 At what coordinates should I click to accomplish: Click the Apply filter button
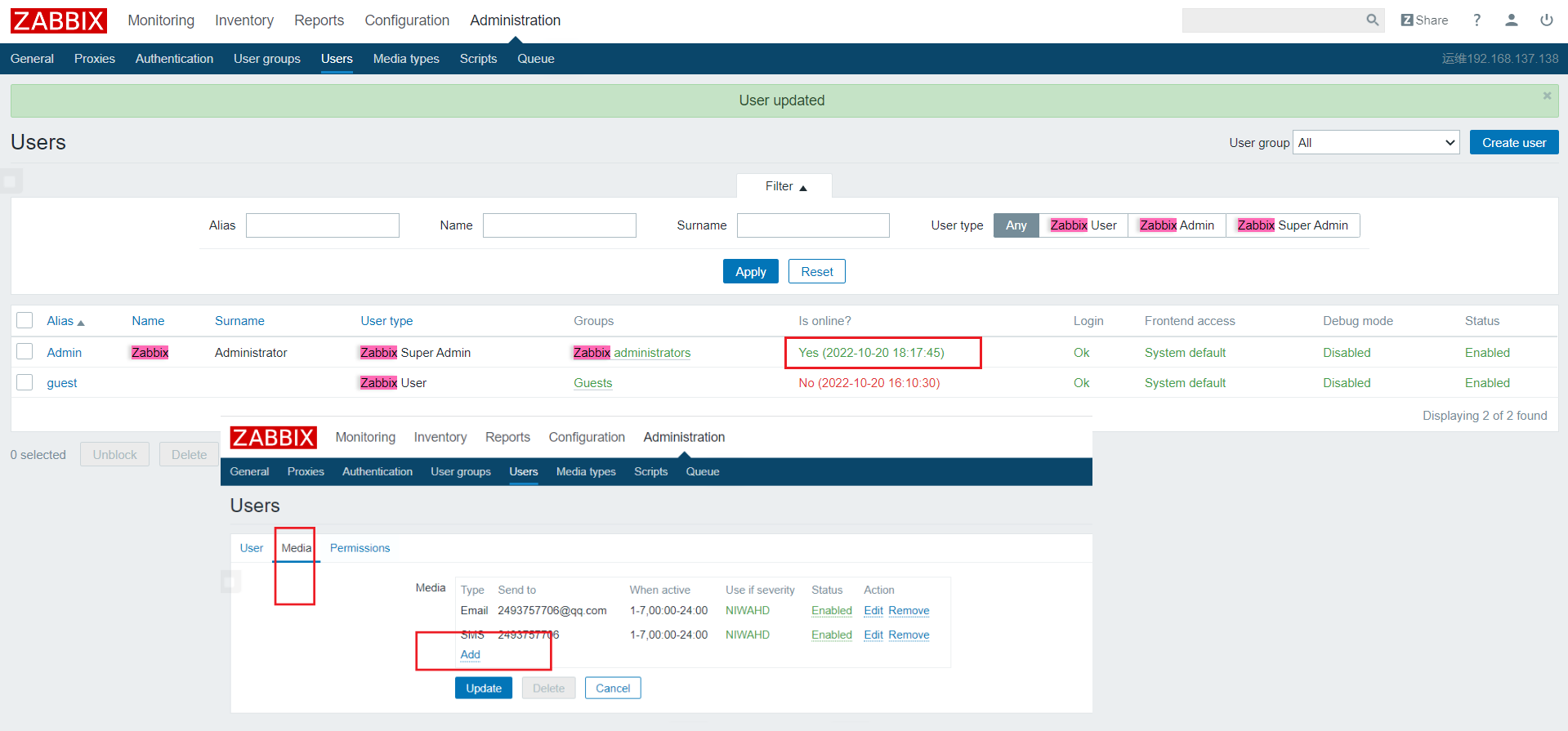[750, 271]
